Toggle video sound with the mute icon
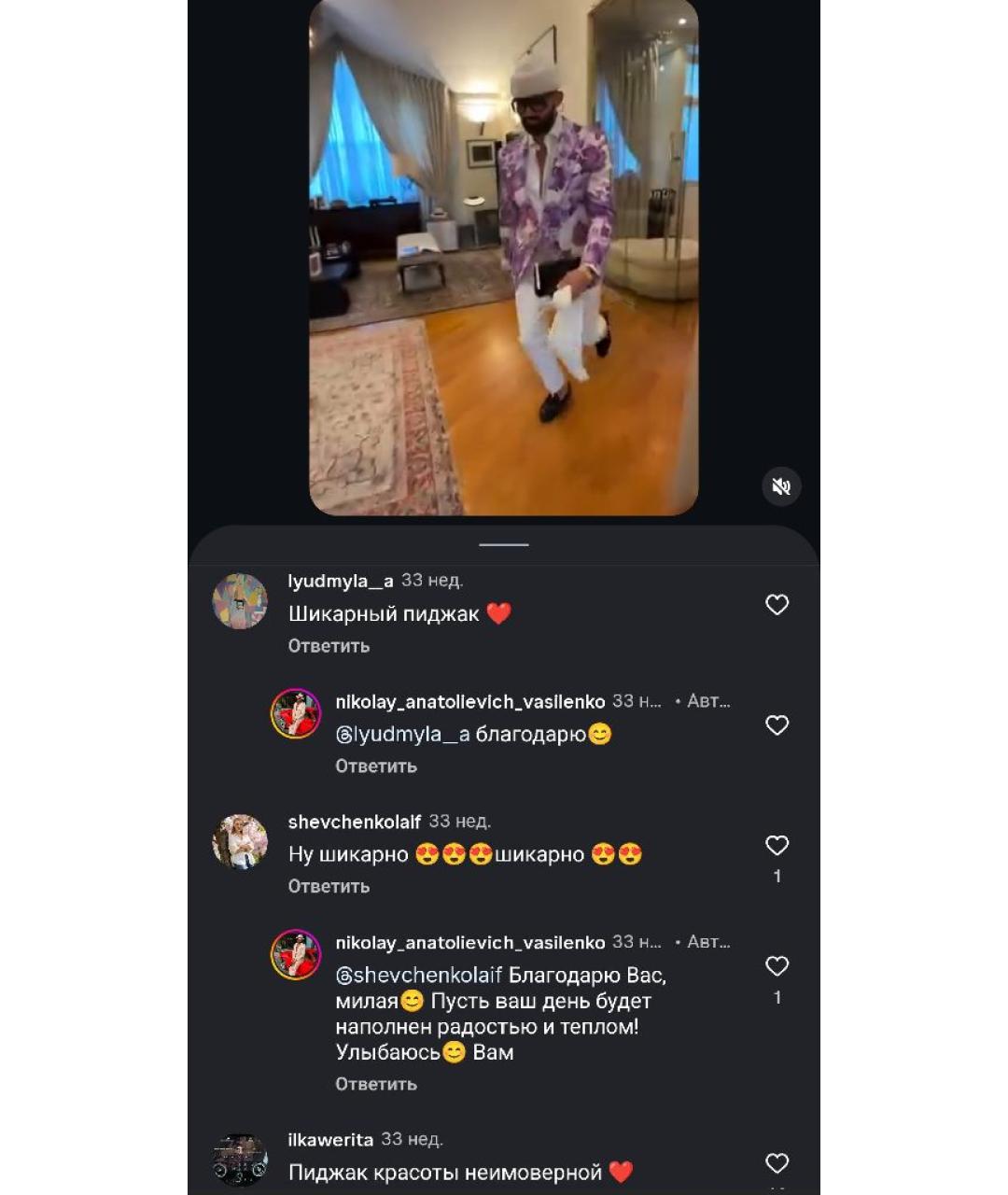This screenshot has height=1195, width=1008. (781, 486)
